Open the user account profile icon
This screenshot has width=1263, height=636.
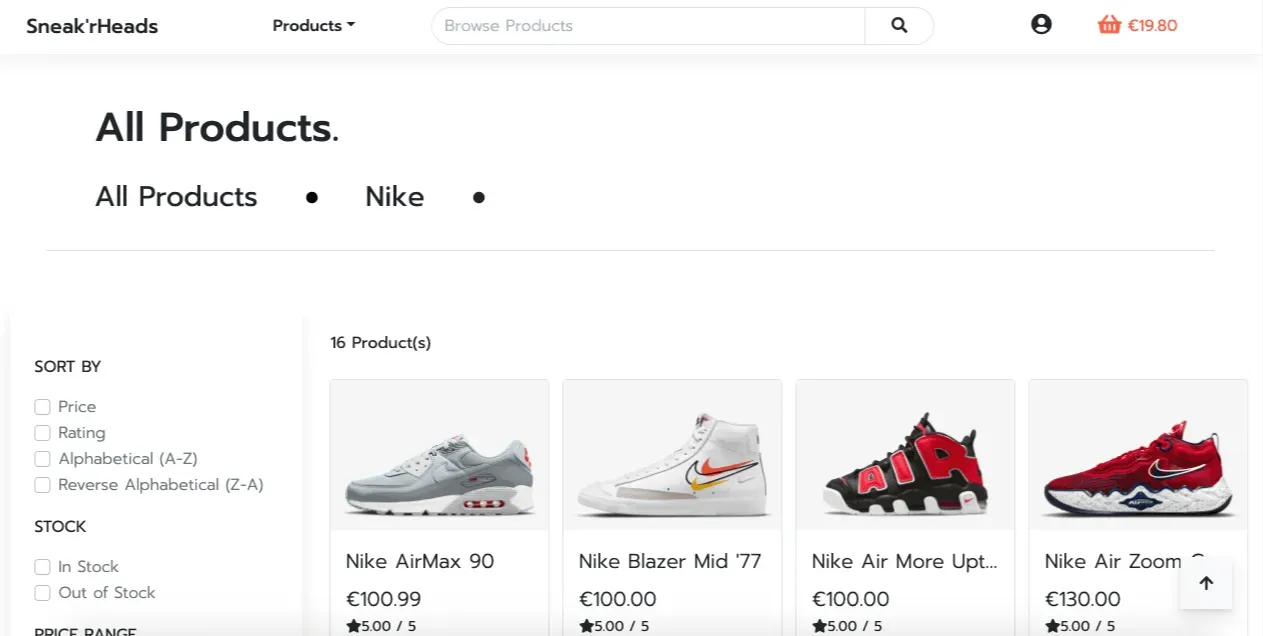1041,24
